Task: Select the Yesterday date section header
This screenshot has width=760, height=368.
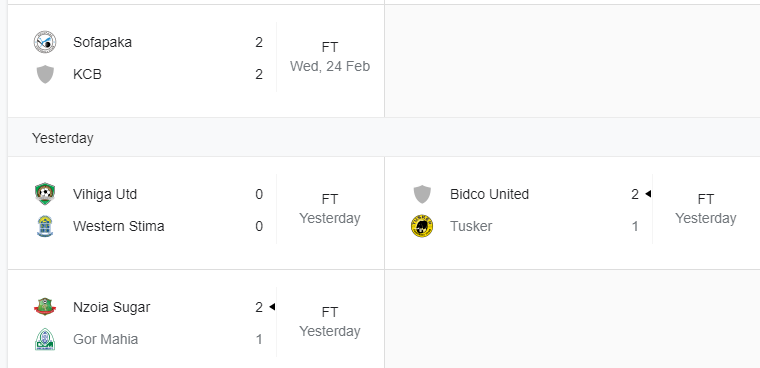Action: [x=63, y=138]
